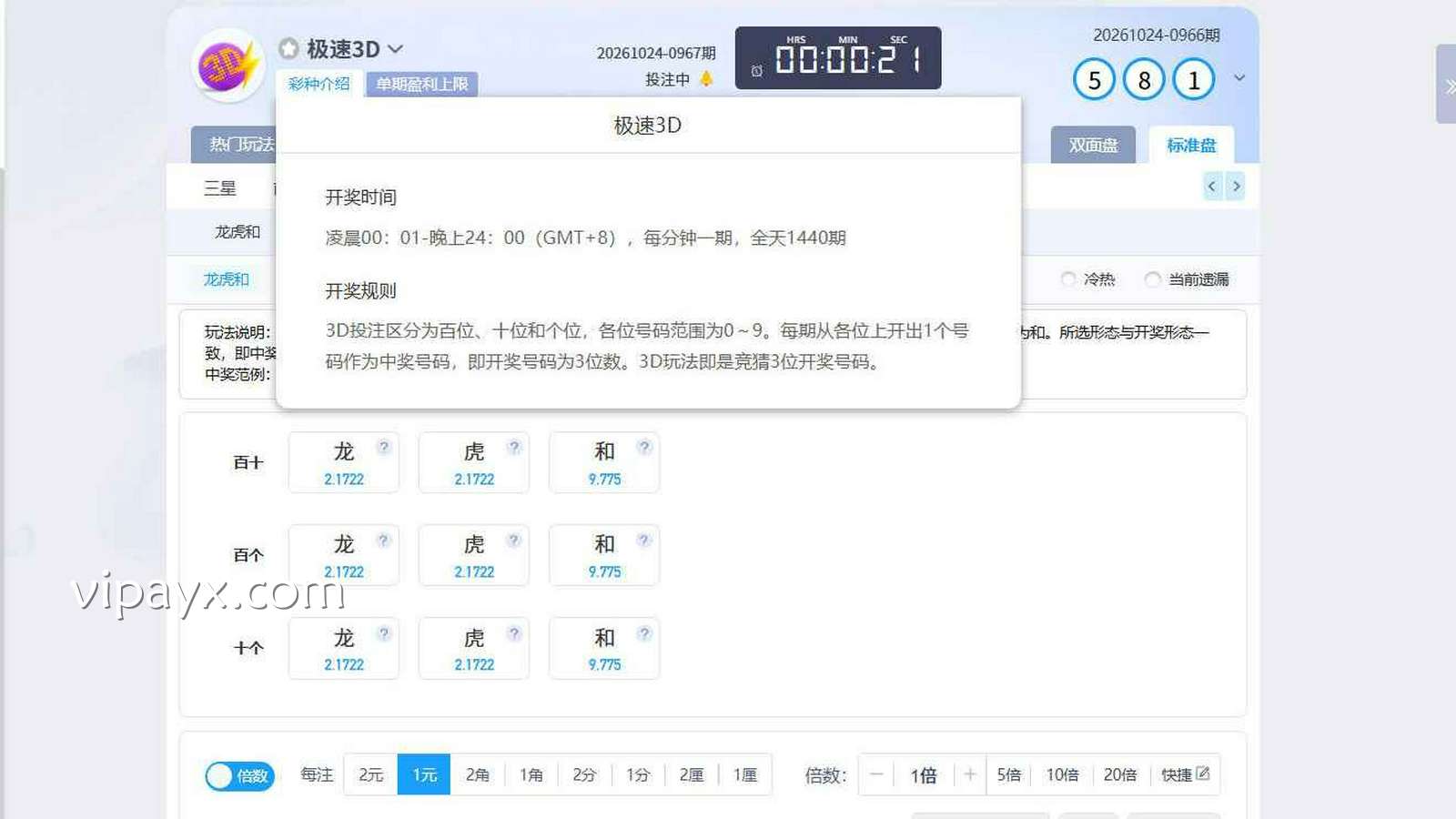Expand the collapsed right side panel arrow

click(1448, 86)
